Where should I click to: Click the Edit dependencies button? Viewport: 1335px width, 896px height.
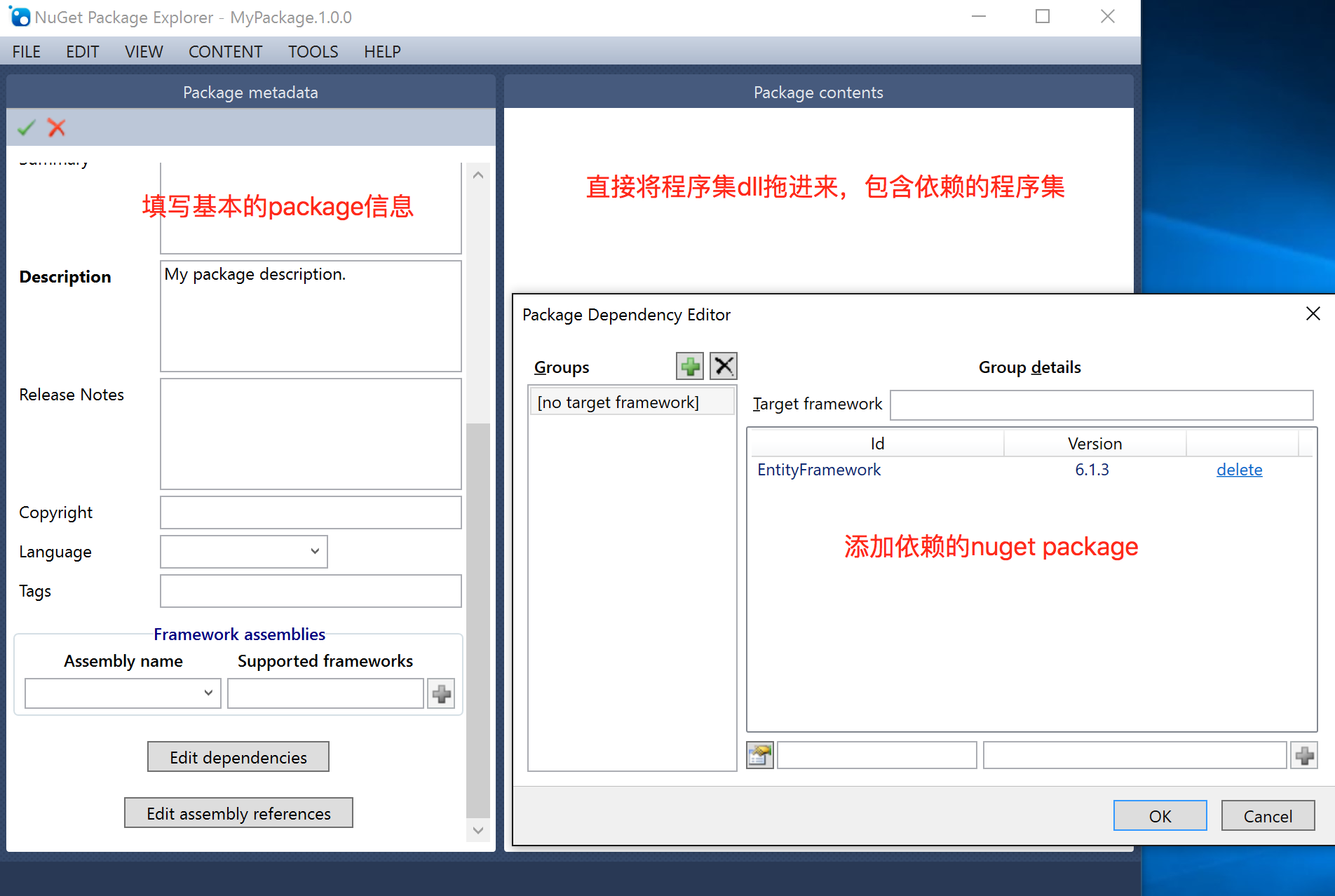click(x=238, y=757)
